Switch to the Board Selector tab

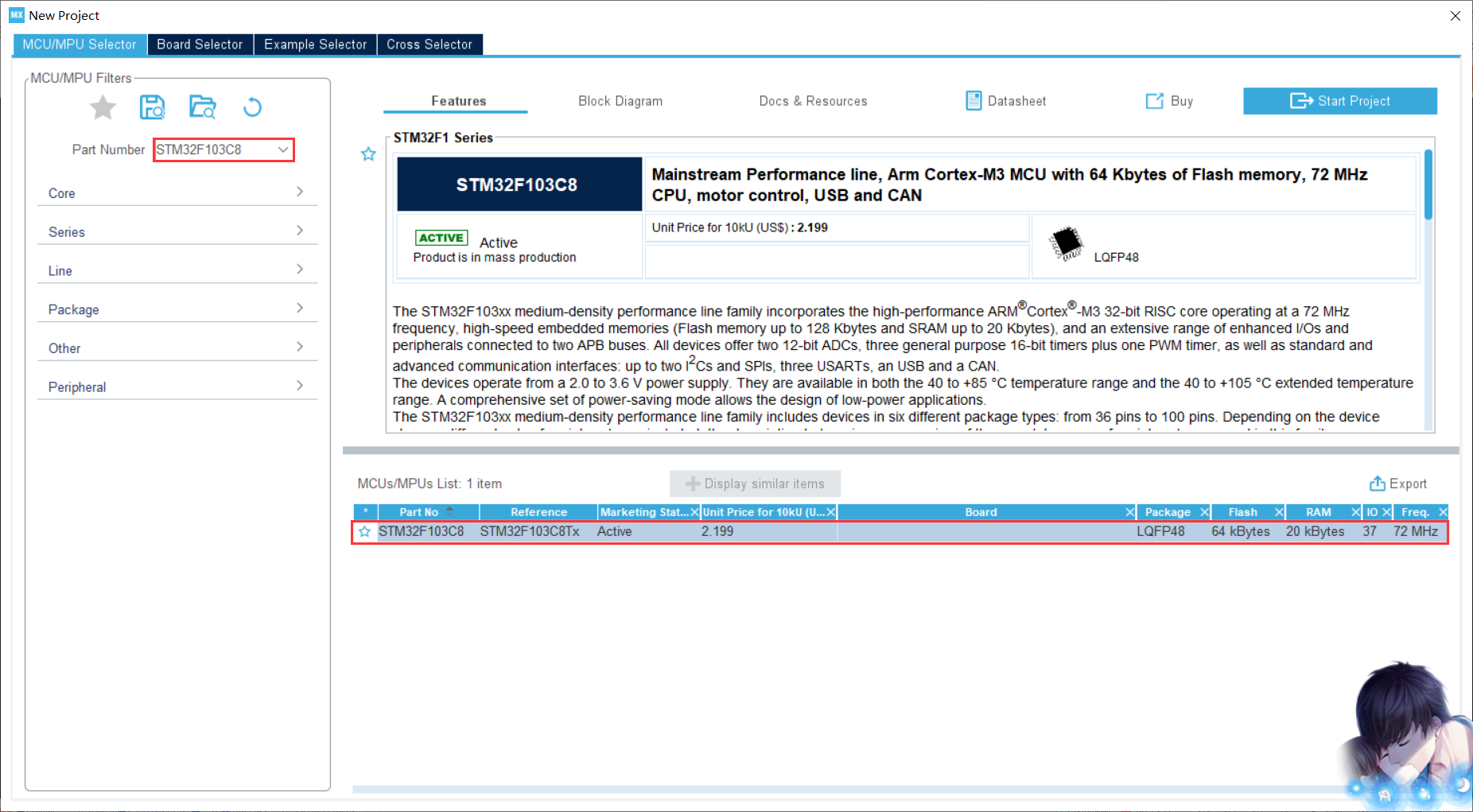(x=200, y=45)
